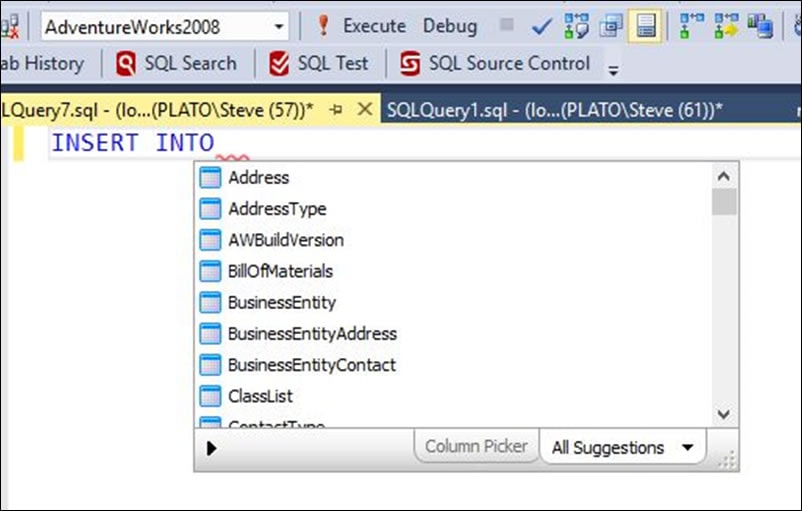Toggle the highlighted IntelliSense Enabled icon
The width and height of the screenshot is (802, 511).
tap(645, 26)
